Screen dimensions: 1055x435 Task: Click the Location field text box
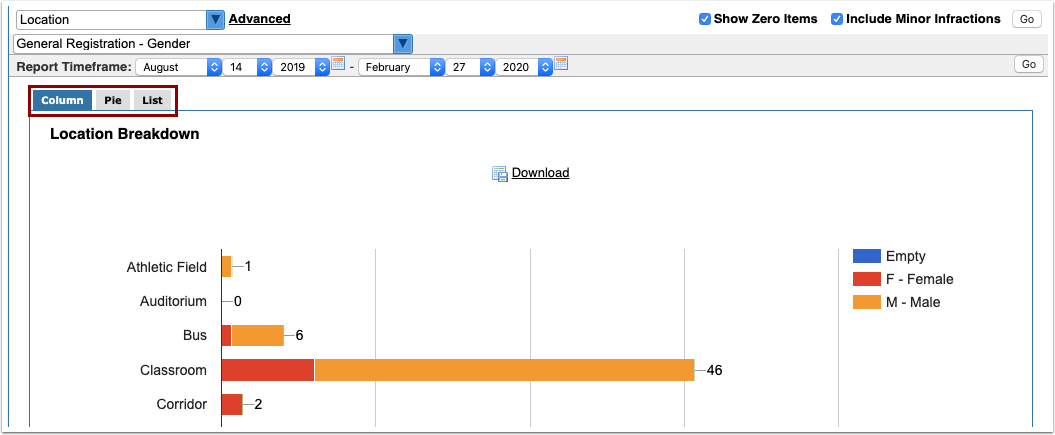coord(111,19)
